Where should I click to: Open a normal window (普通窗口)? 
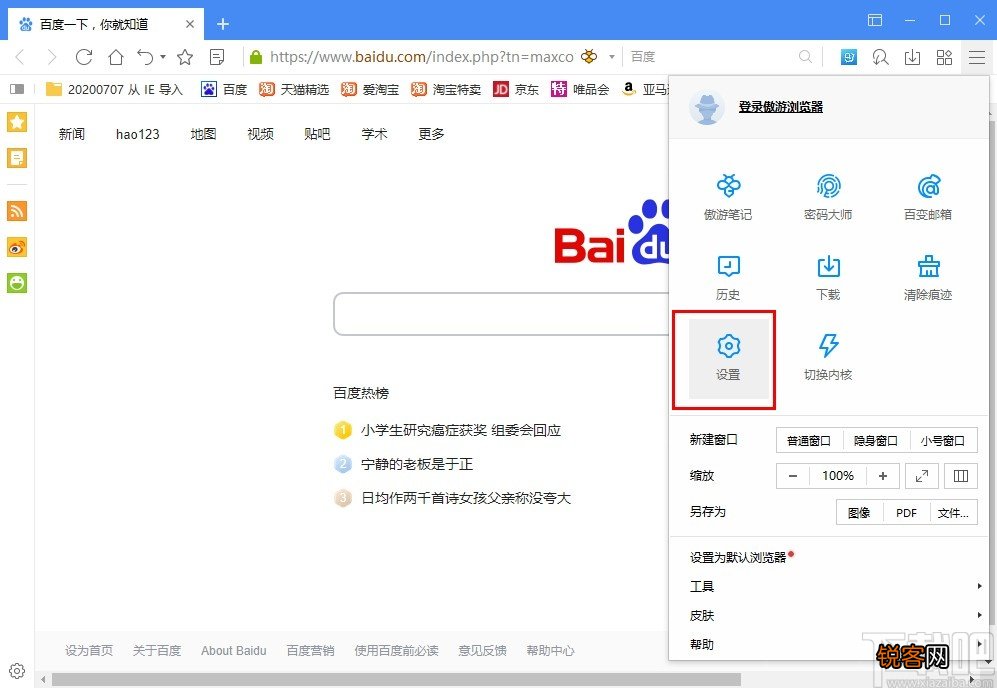(x=809, y=440)
